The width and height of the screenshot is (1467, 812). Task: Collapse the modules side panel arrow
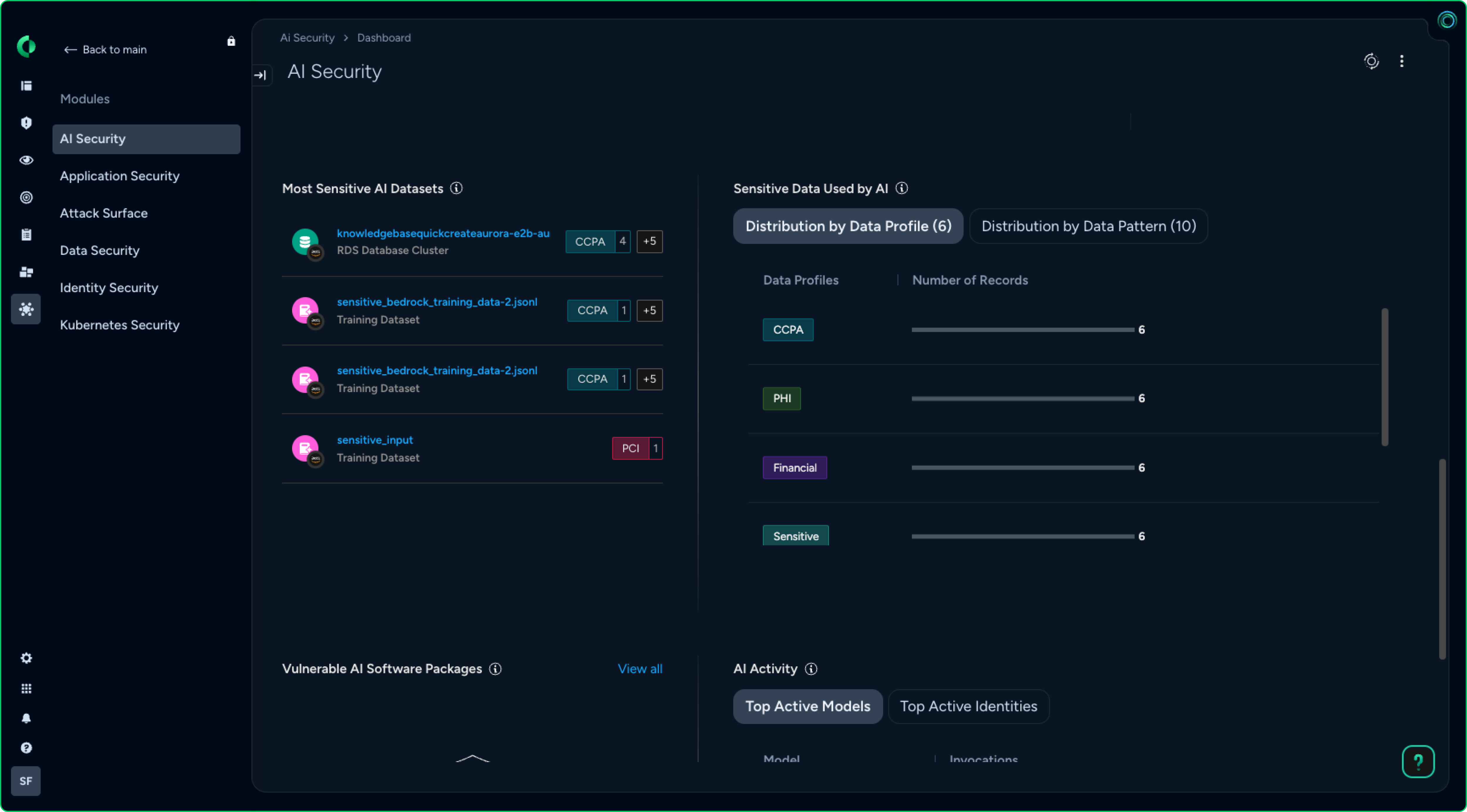pos(261,75)
